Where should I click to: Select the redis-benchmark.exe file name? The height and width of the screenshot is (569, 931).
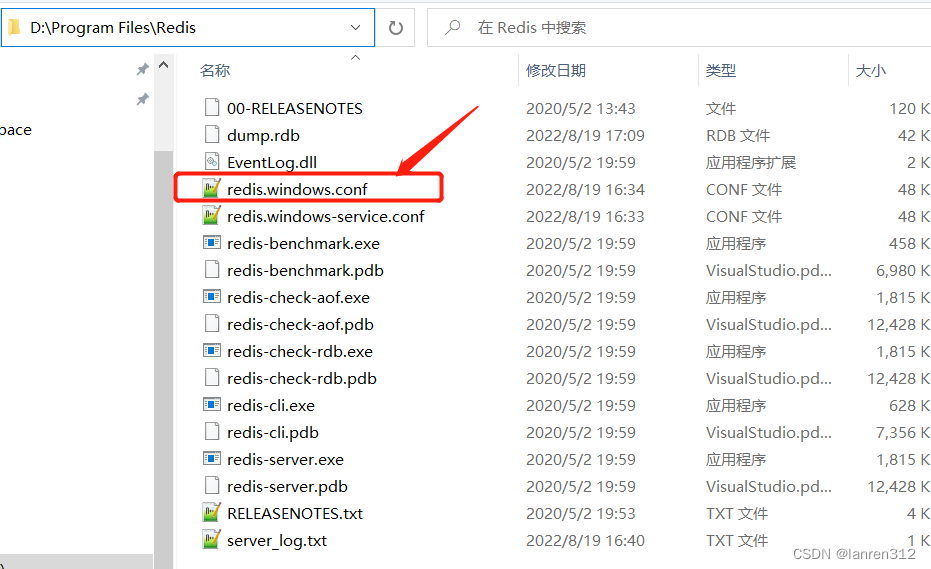click(303, 244)
